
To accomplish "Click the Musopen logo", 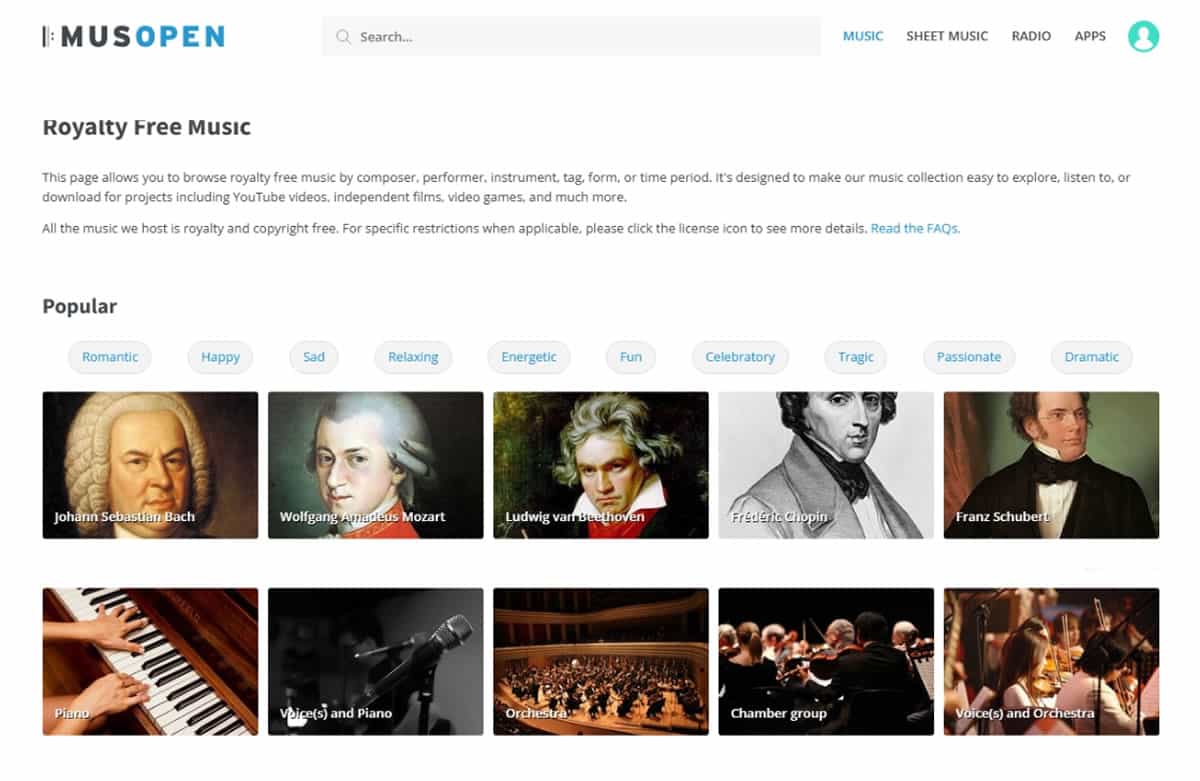I will pos(133,36).
